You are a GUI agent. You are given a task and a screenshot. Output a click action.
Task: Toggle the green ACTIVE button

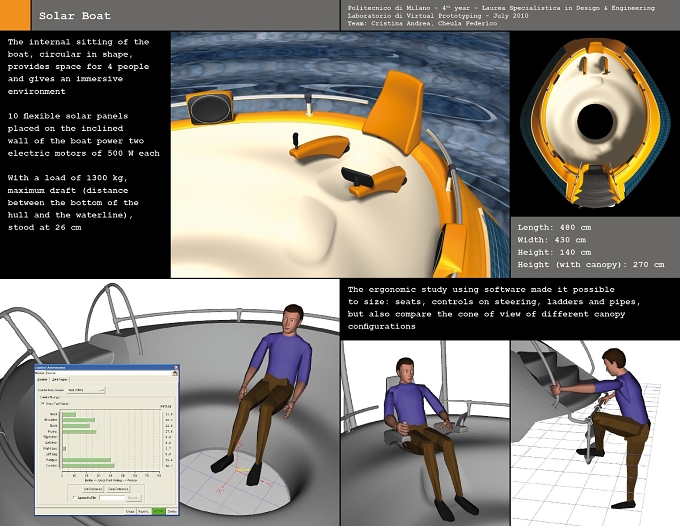tap(159, 511)
